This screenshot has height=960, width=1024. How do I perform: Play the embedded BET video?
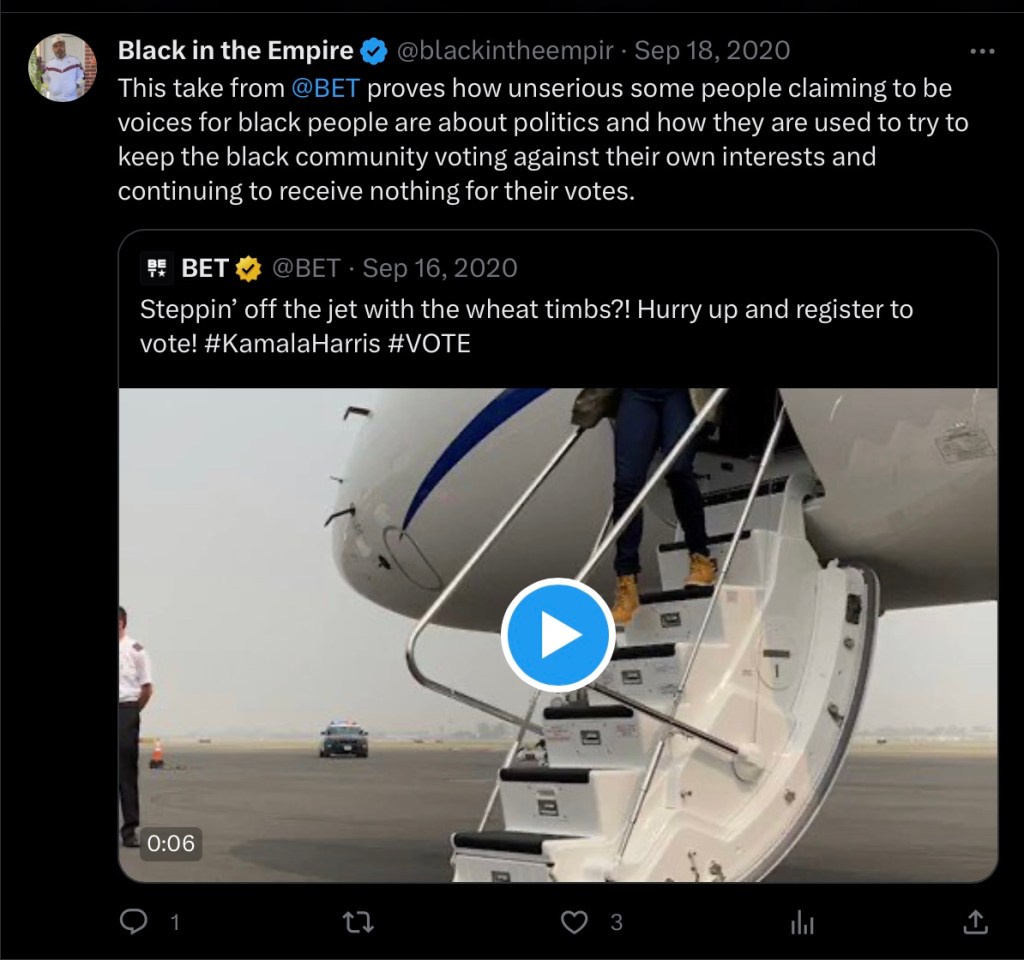558,636
